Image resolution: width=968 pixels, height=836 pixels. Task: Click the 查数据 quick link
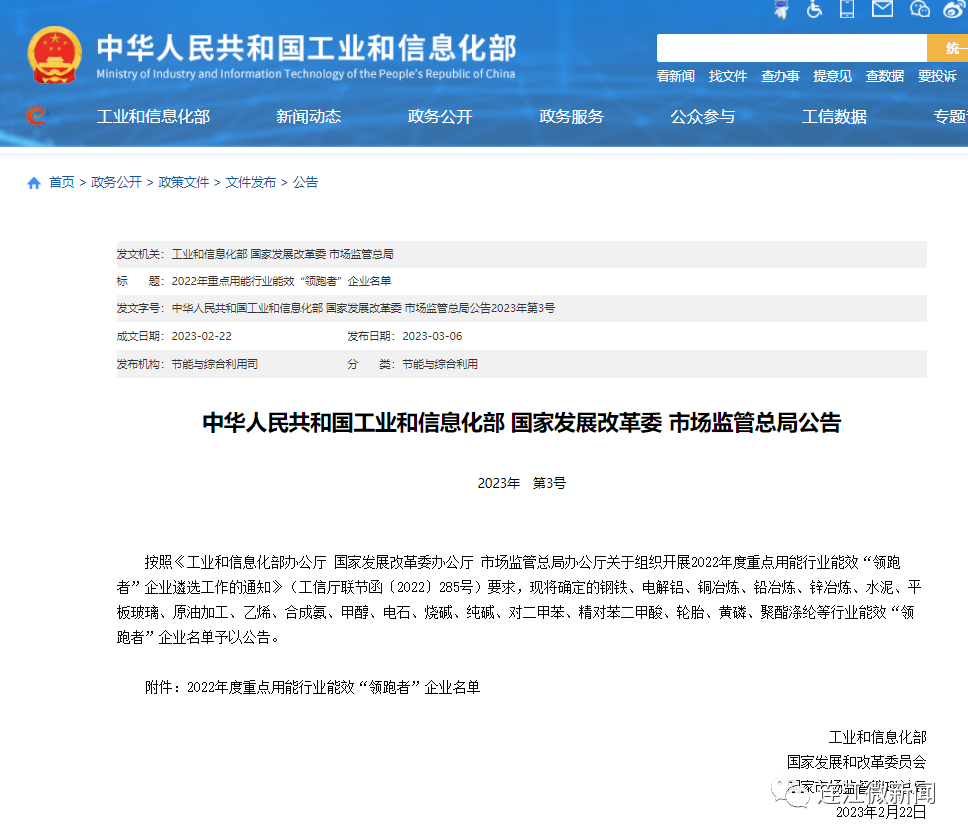885,76
